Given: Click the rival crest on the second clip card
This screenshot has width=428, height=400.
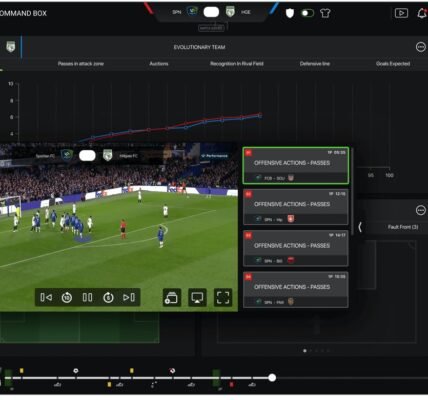Looking at the screenshot, I should point(291,219).
